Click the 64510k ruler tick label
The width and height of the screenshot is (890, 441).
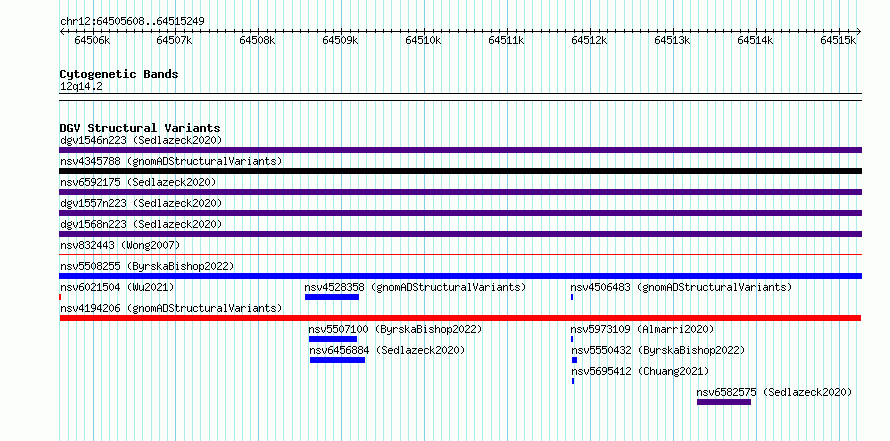(x=423, y=40)
